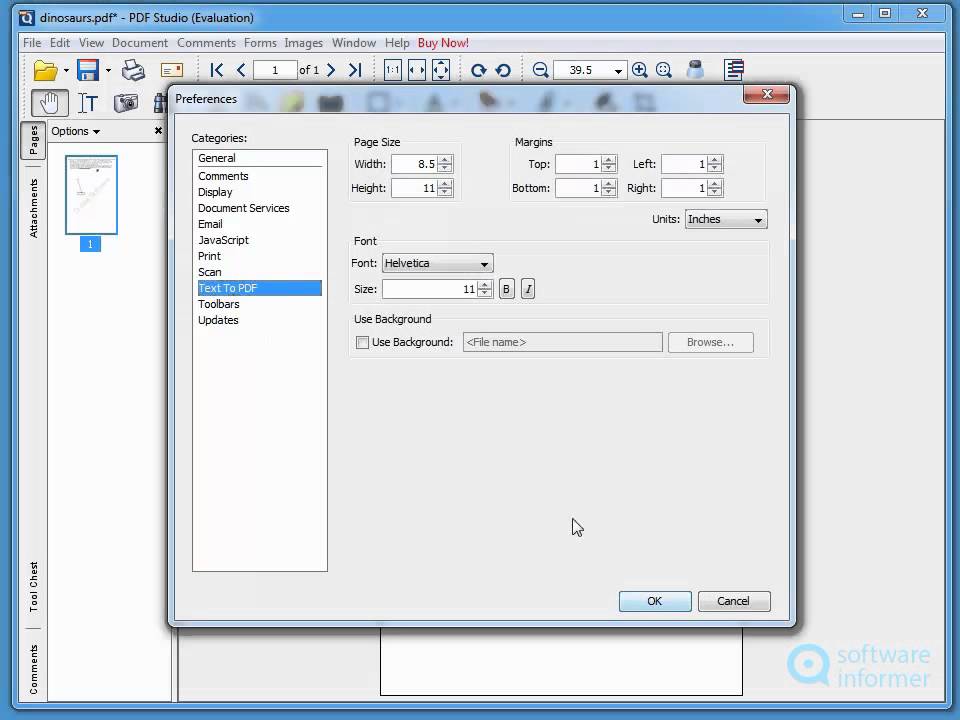Rotate page clockwise icon
This screenshot has width=960, height=720.
479,70
